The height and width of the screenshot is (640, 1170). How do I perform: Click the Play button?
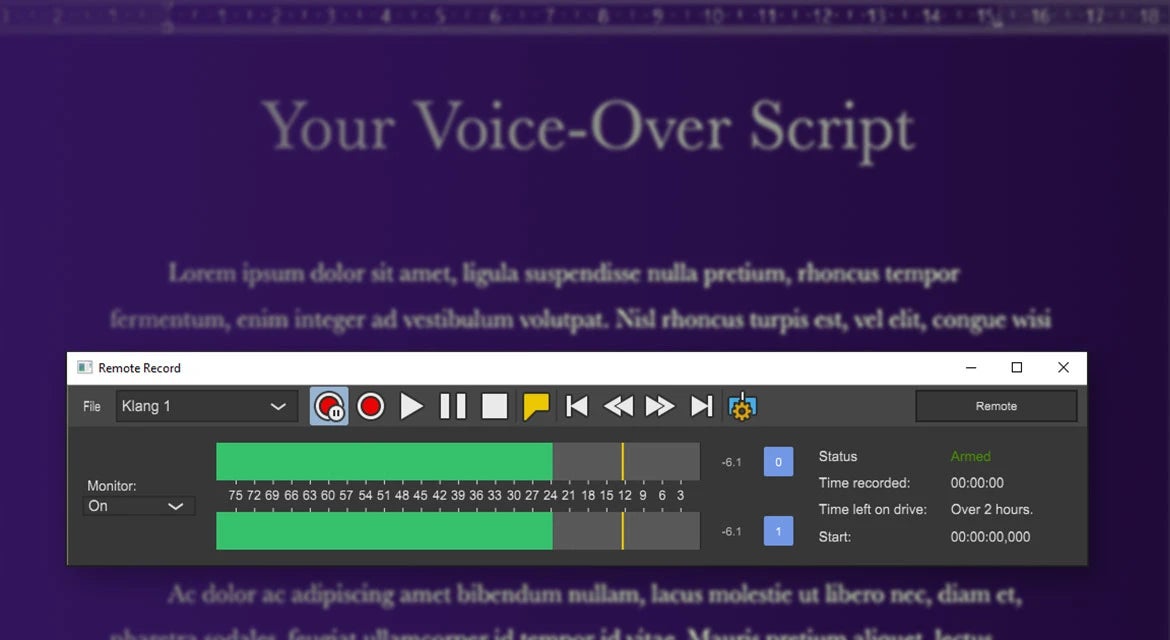[x=411, y=407]
